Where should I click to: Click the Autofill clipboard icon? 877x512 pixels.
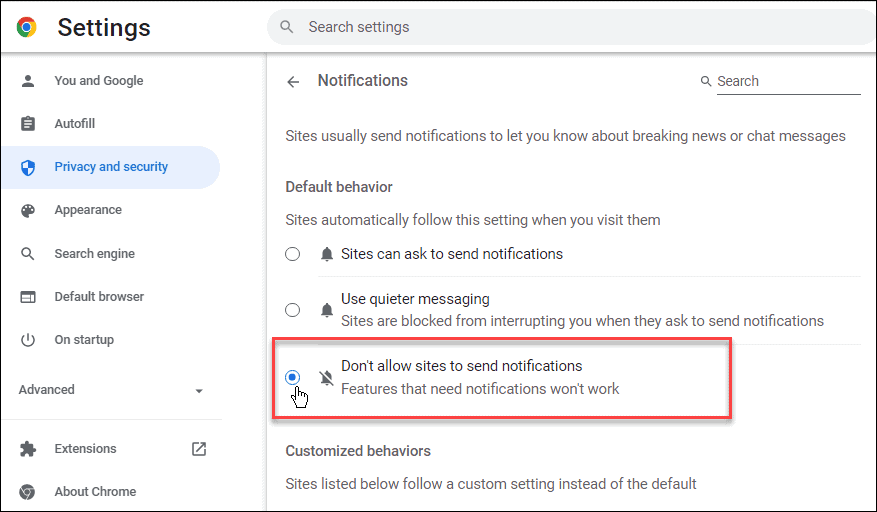[27, 124]
